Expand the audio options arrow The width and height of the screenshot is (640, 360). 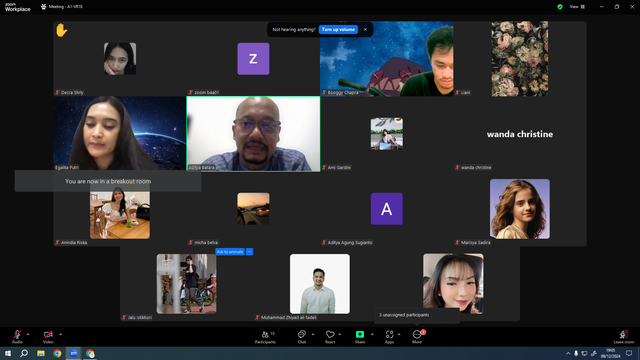[28, 334]
